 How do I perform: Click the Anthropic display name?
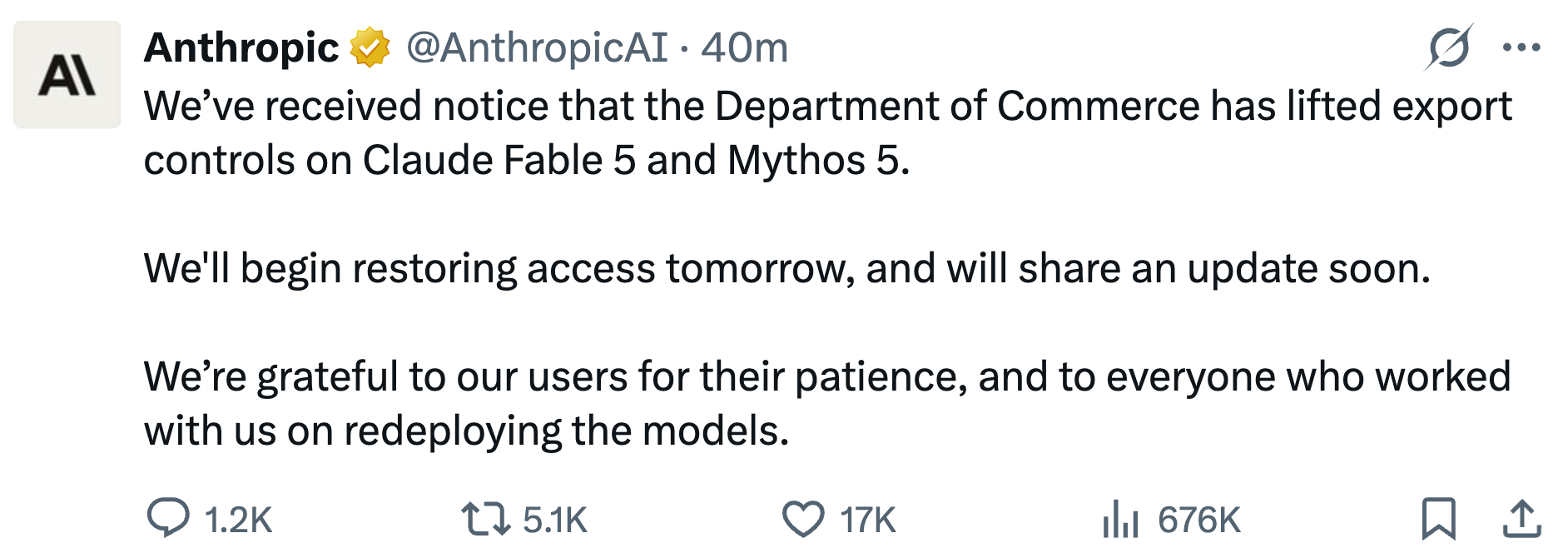(x=241, y=47)
